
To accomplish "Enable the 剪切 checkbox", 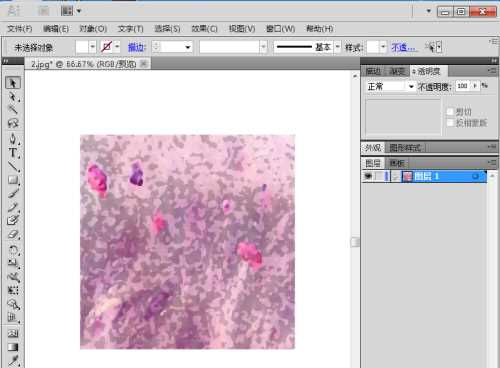I will click(x=450, y=111).
